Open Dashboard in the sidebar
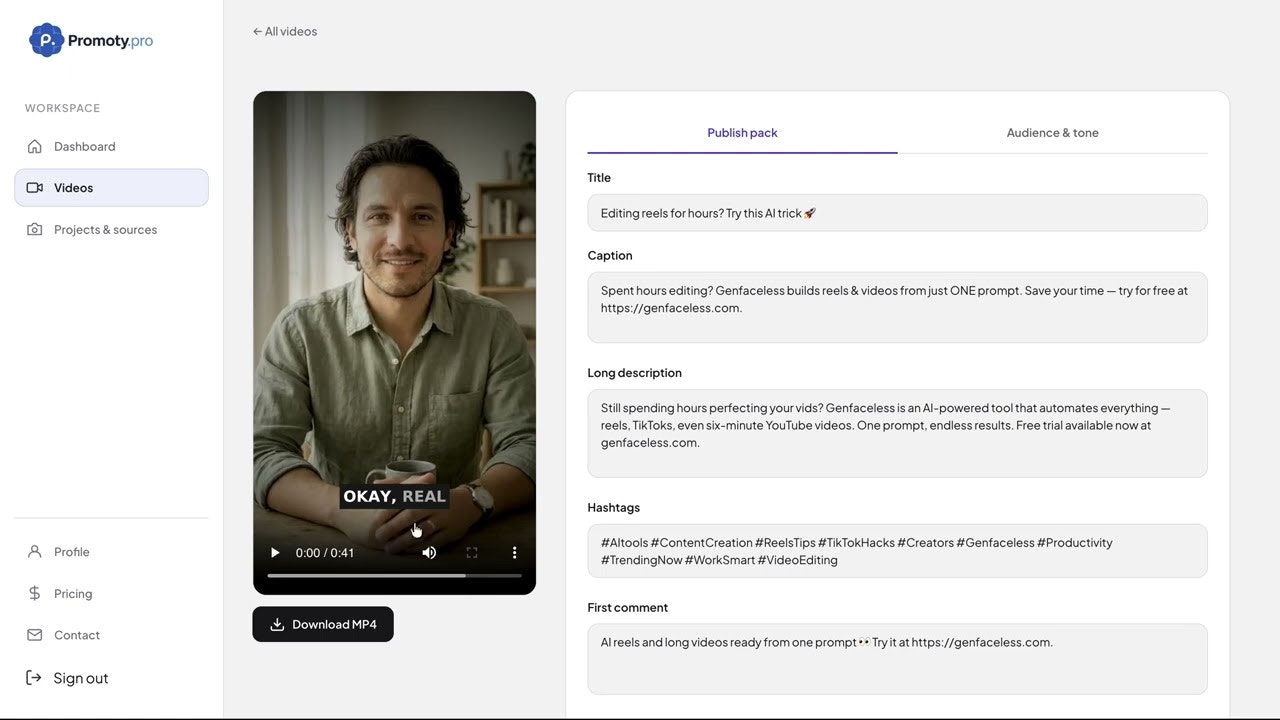 111,146
